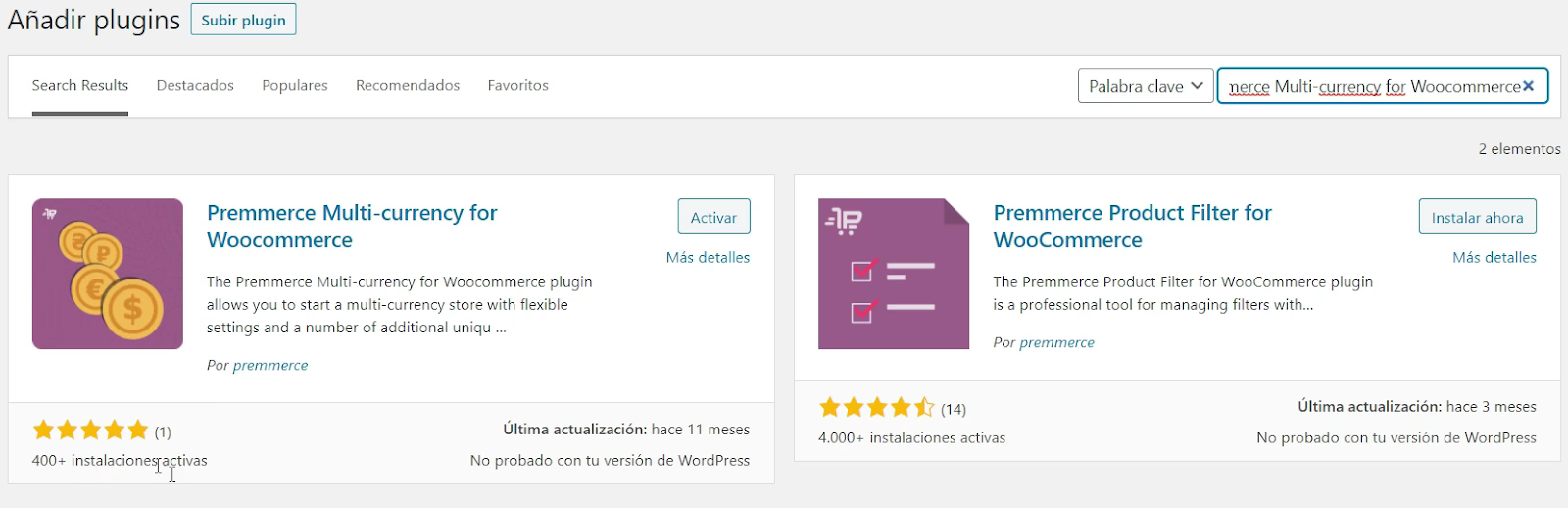
Task: Expand the Palabra clave dropdown
Action: pyautogui.click(x=1146, y=86)
